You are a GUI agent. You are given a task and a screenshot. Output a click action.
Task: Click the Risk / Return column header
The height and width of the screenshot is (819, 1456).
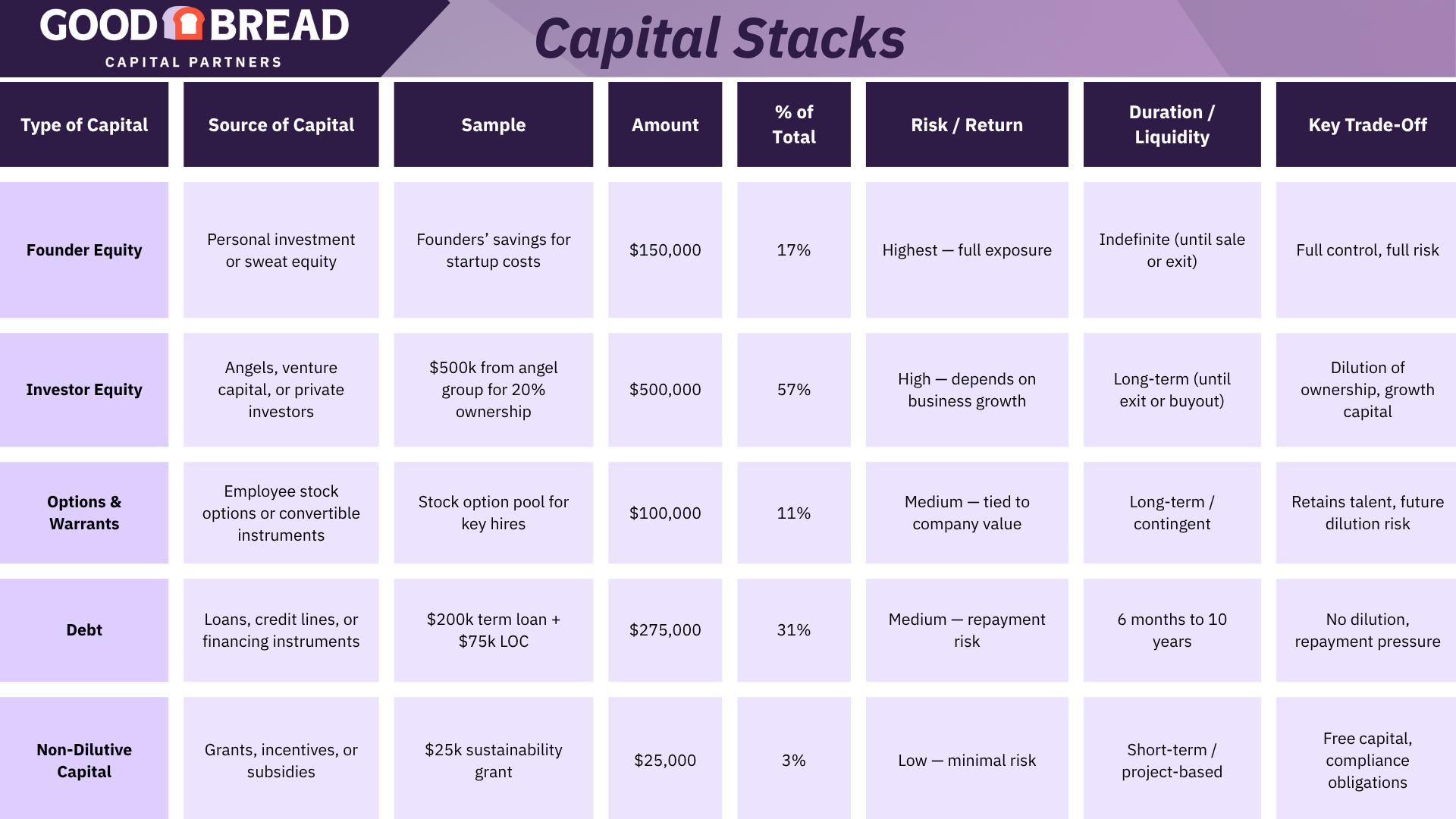(x=966, y=125)
